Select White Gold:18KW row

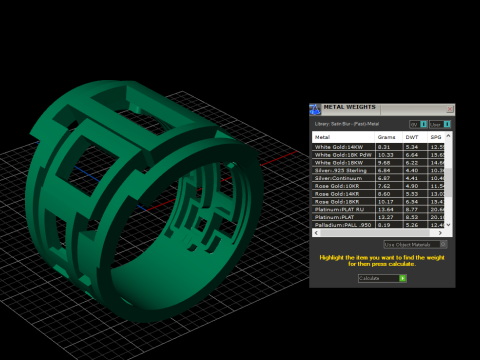click(x=378, y=163)
